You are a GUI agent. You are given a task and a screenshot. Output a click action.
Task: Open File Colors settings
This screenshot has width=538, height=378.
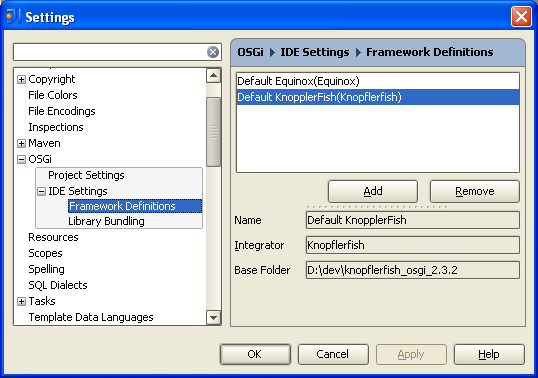point(53,95)
